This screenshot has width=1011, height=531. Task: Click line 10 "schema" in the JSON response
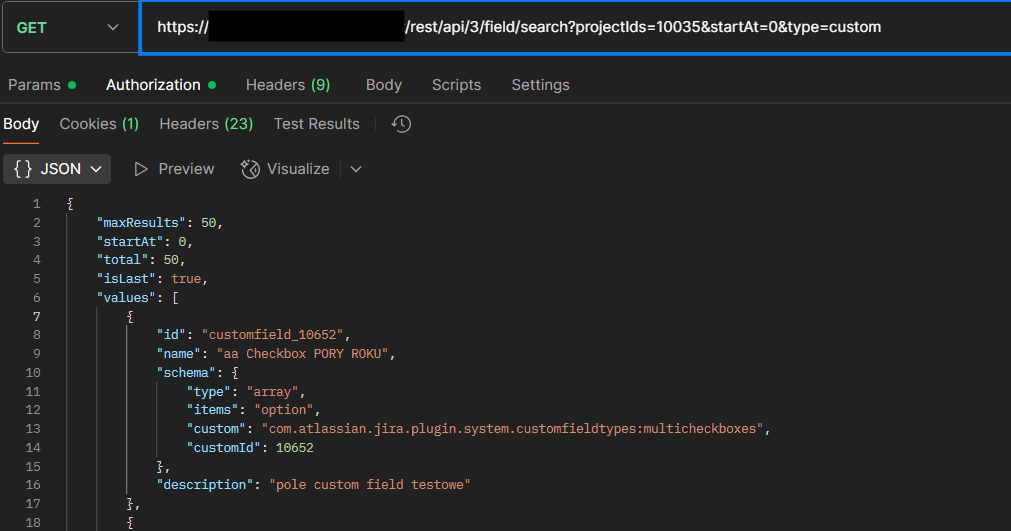pos(185,373)
